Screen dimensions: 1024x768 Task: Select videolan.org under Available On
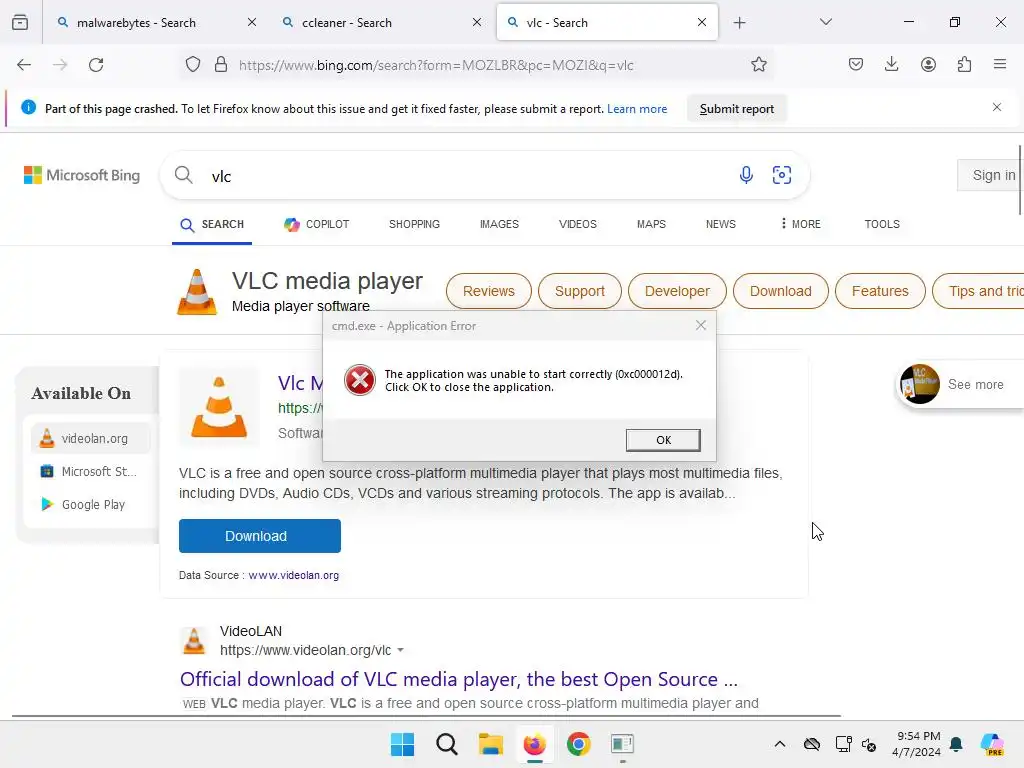point(91,438)
